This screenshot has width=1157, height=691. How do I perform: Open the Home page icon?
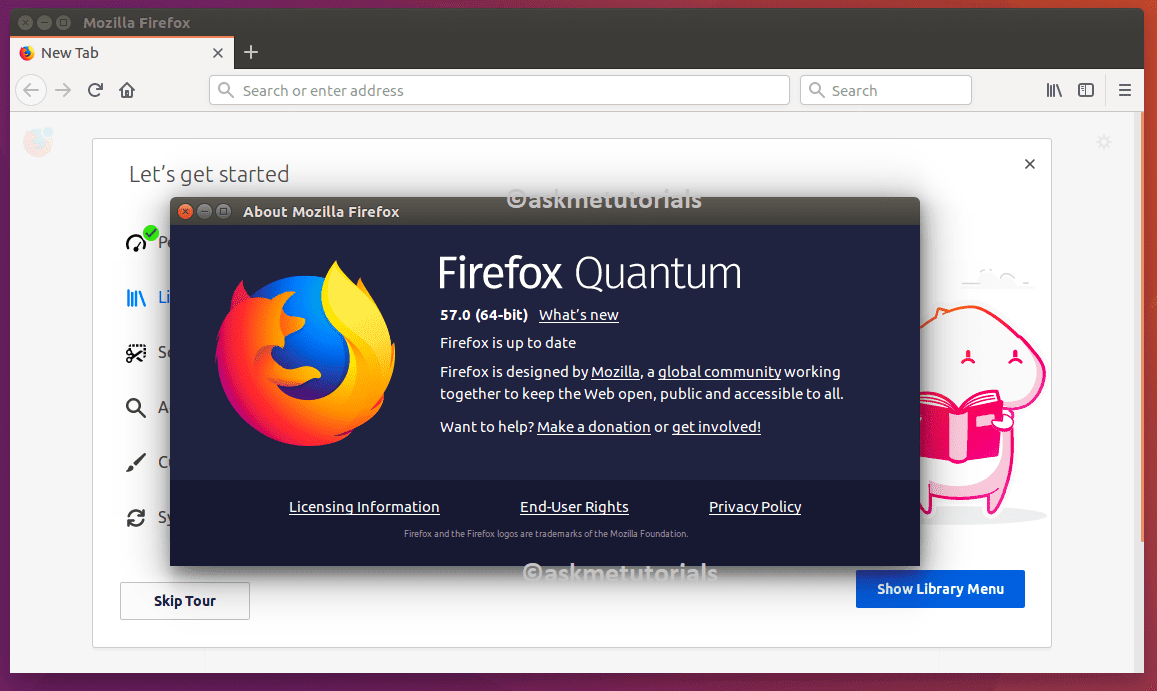tap(127, 90)
